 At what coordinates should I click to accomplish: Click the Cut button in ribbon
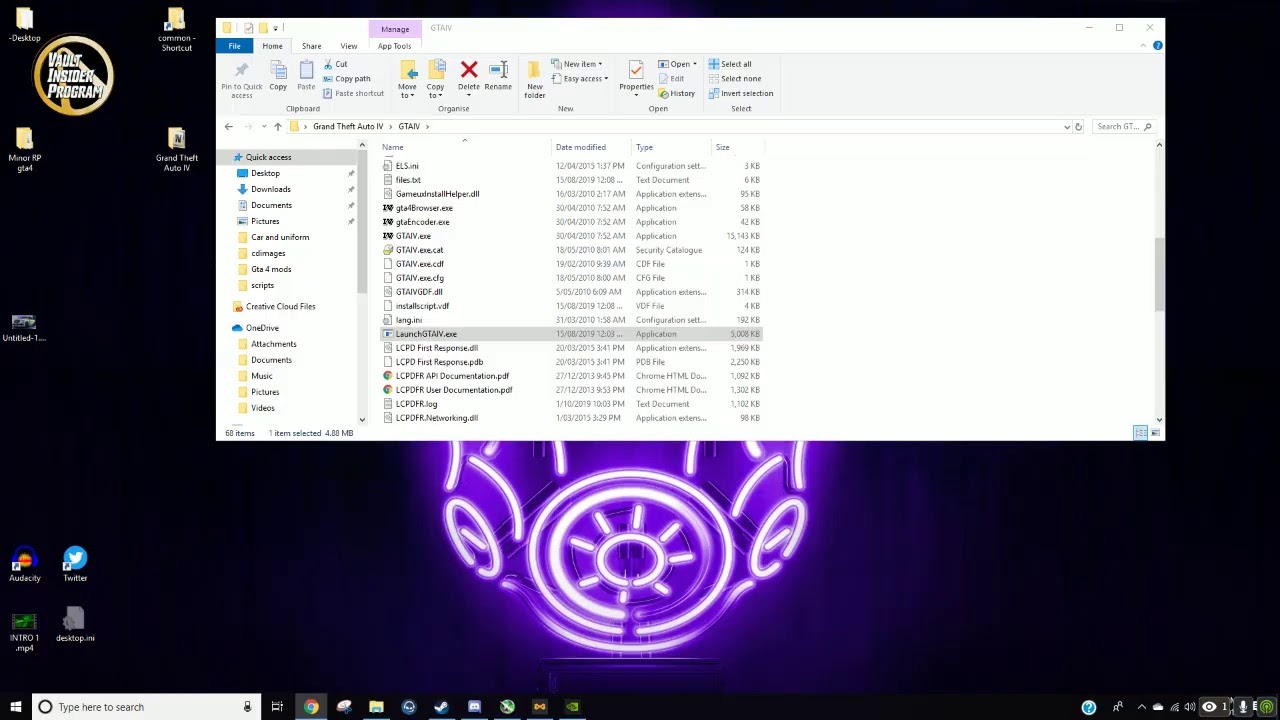(335, 64)
